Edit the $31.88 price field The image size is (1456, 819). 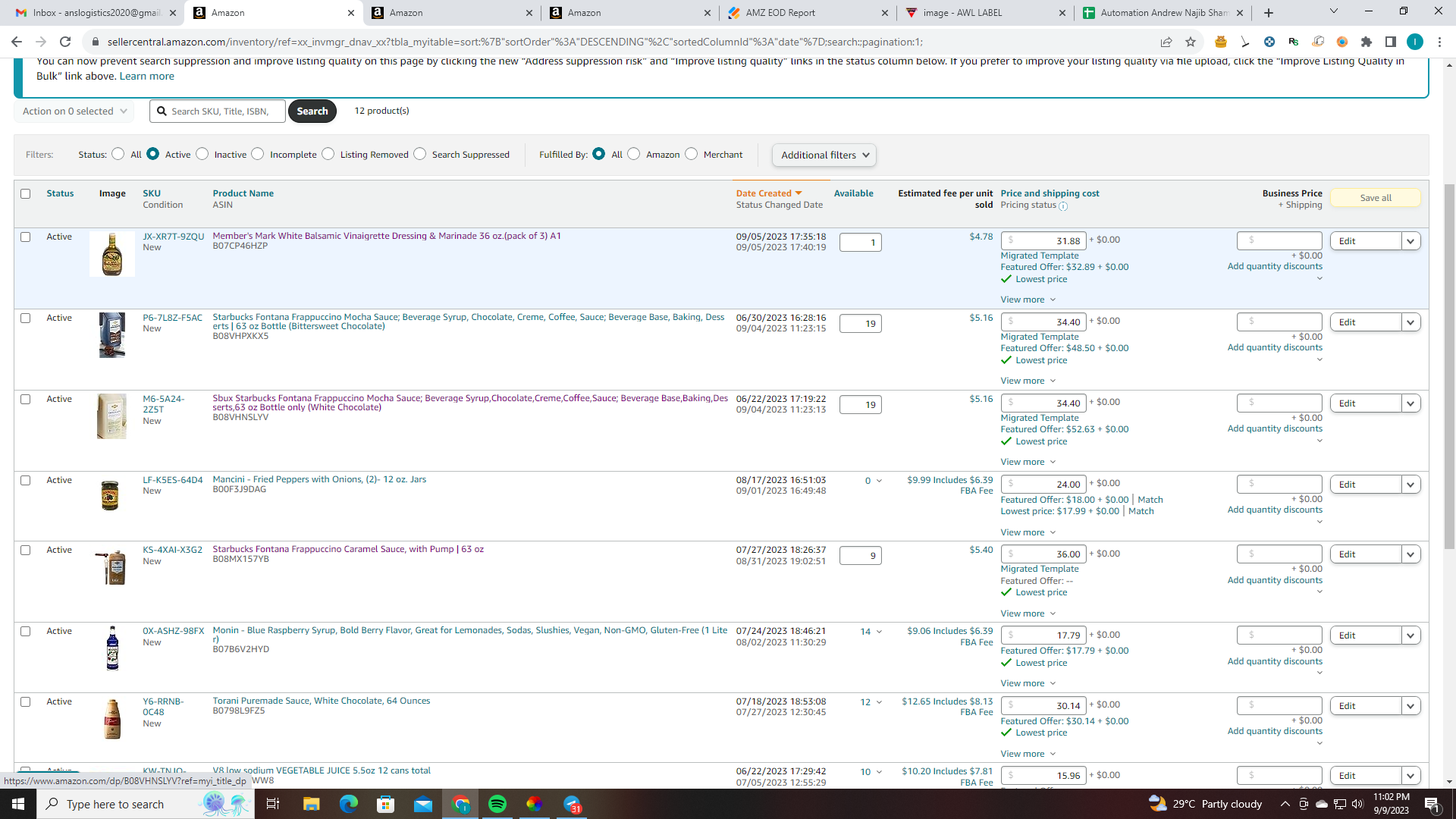coord(1043,241)
